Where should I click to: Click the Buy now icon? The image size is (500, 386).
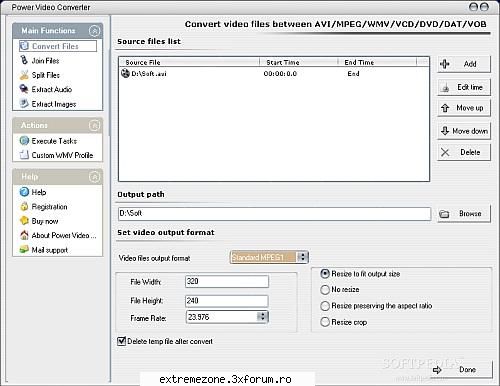tap(24, 221)
